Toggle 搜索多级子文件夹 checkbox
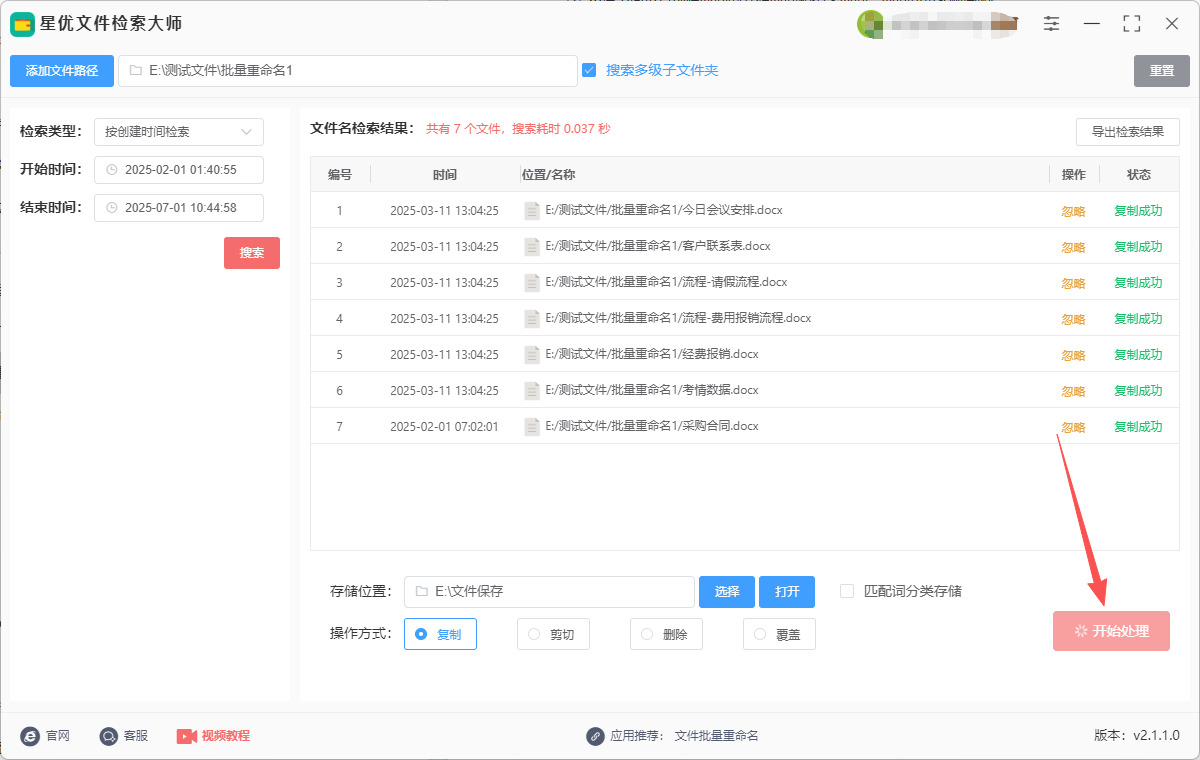The image size is (1200, 760). coord(589,70)
